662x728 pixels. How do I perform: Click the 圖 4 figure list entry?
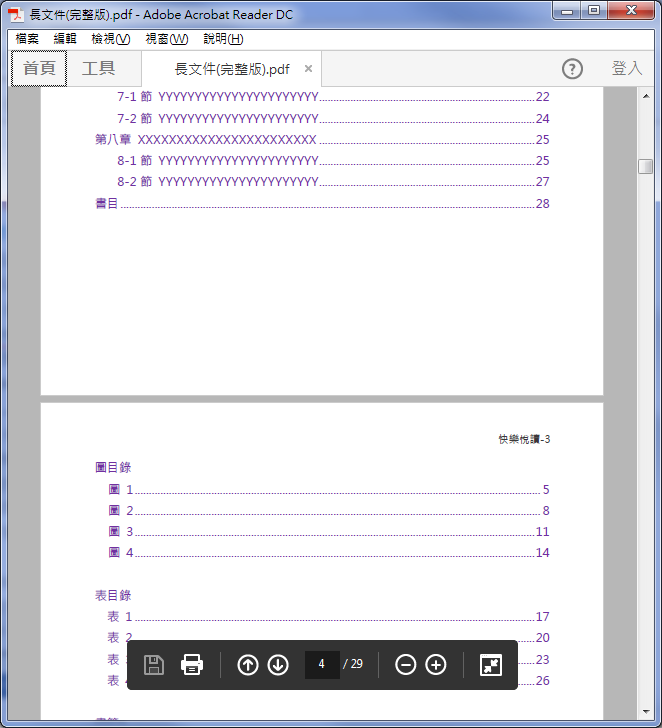click(329, 552)
